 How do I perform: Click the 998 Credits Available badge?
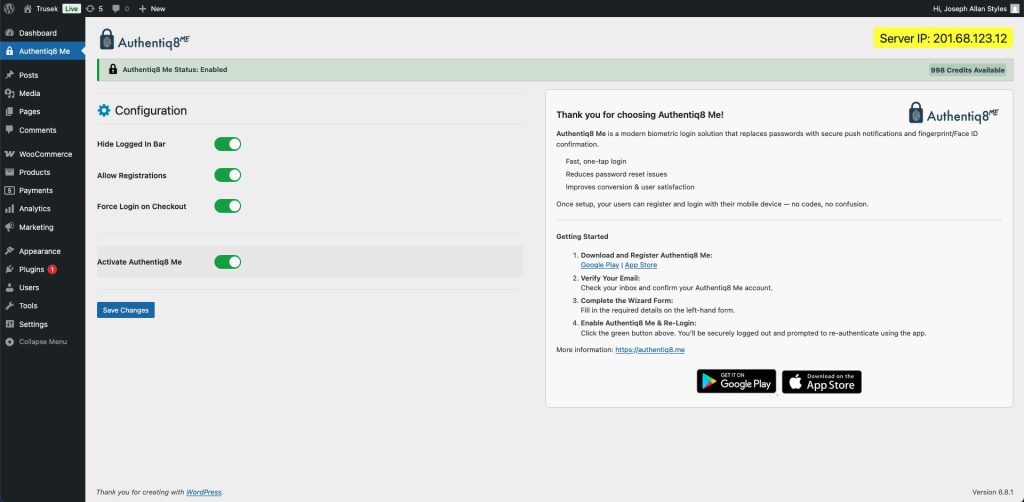pos(967,70)
